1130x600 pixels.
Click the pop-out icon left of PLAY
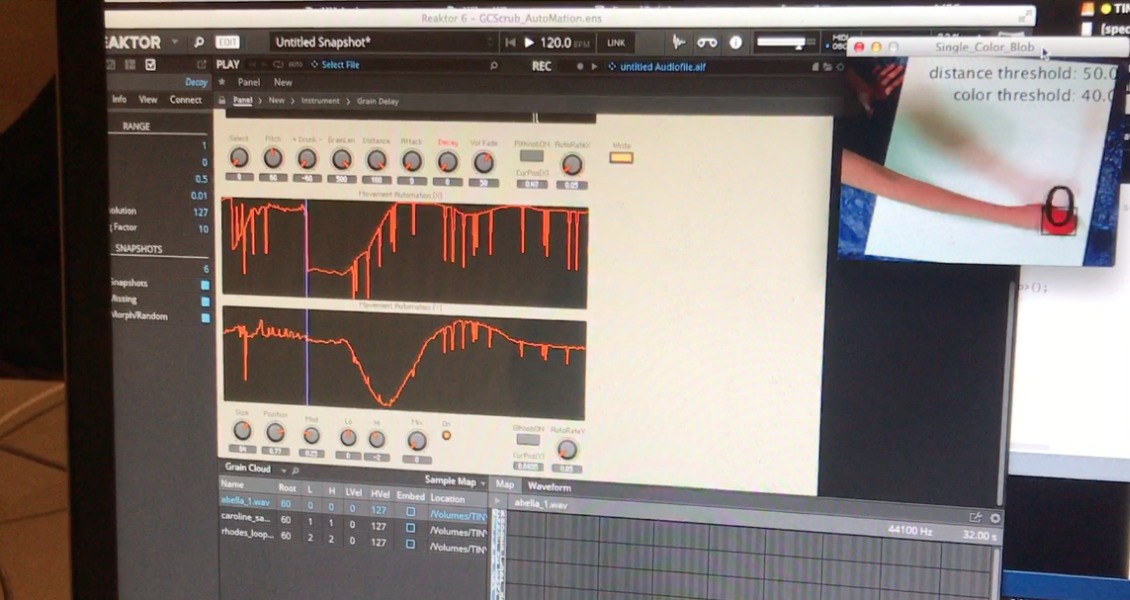(202, 65)
